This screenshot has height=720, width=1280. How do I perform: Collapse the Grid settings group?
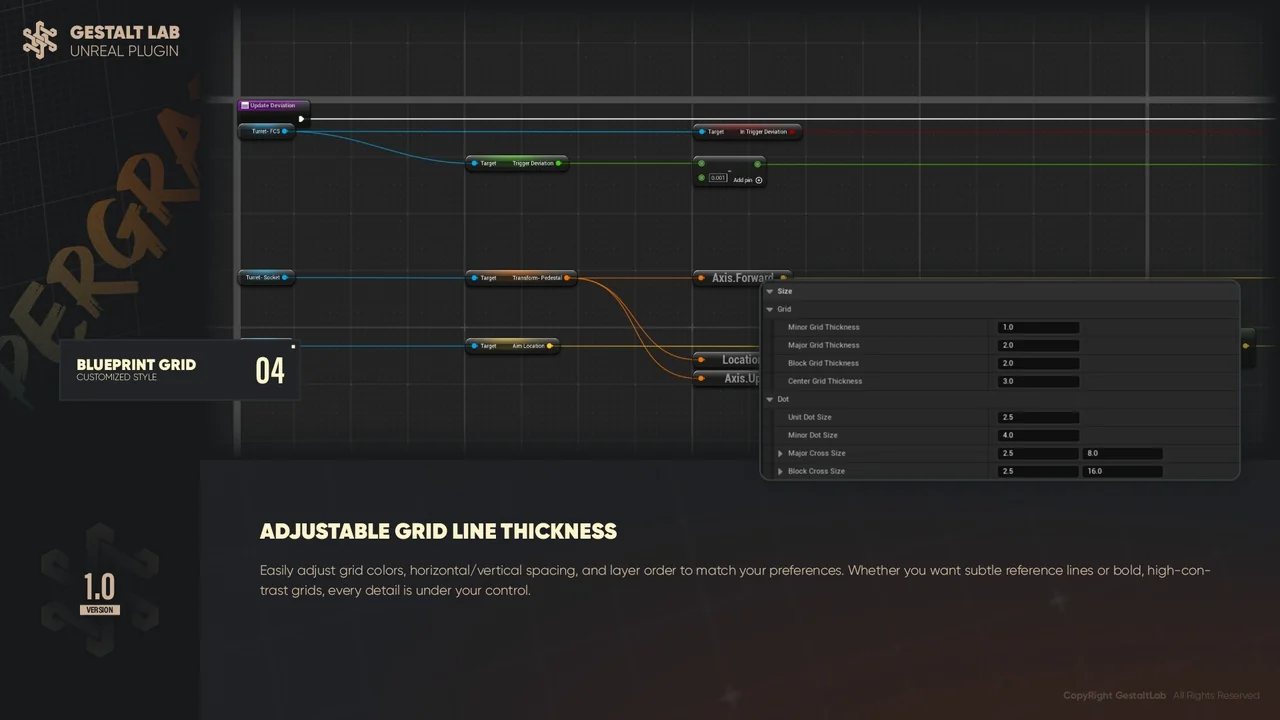[770, 309]
